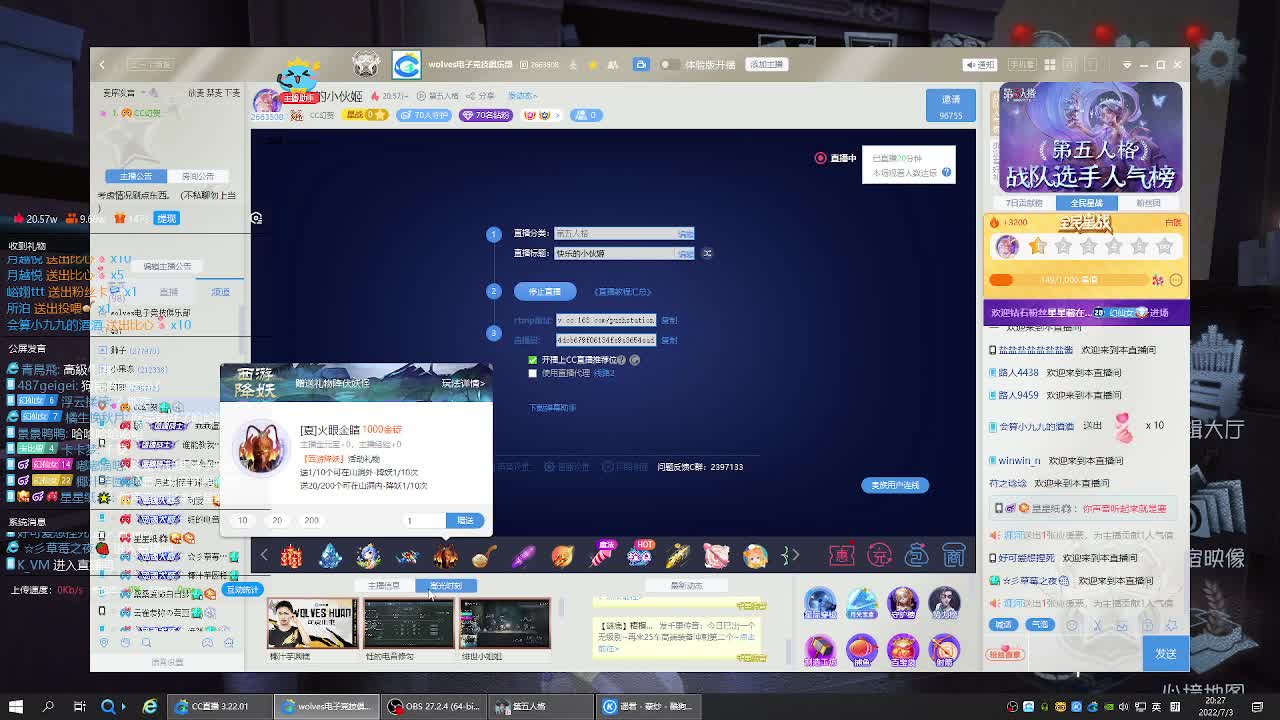Click 提现 withdraw button
Image resolution: width=1280 pixels, height=720 pixels.
(166, 218)
